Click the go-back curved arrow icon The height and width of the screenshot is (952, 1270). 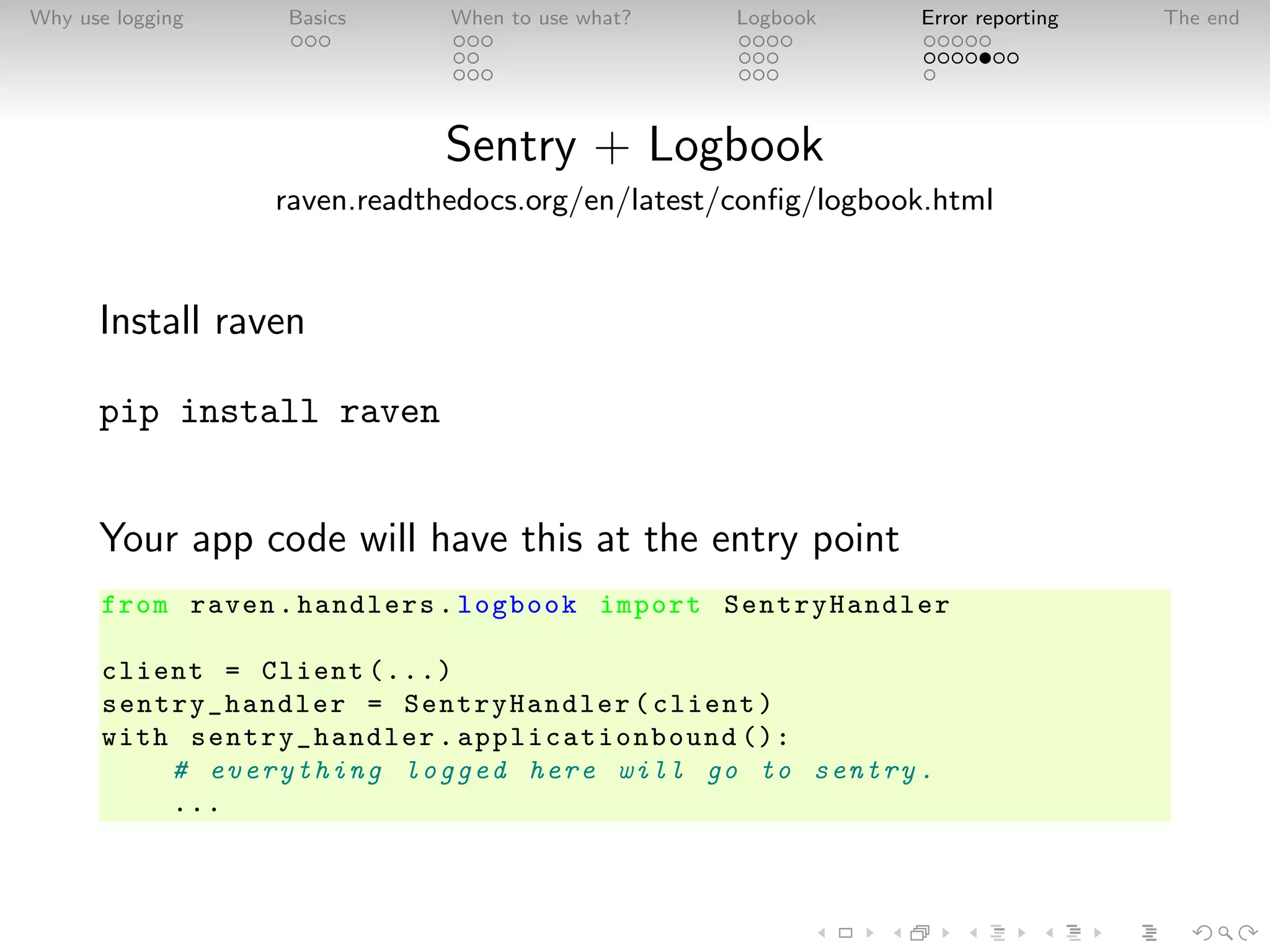[1202, 932]
